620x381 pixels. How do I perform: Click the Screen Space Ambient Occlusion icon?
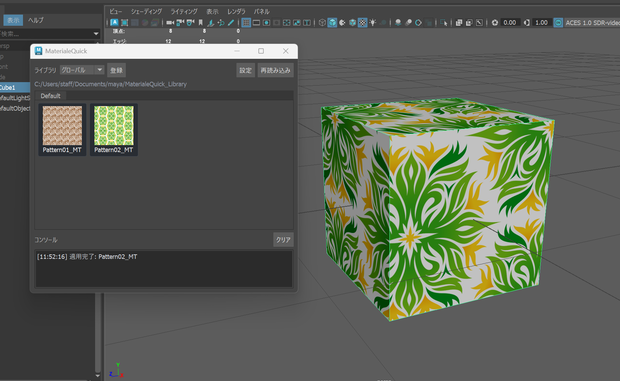[398, 23]
